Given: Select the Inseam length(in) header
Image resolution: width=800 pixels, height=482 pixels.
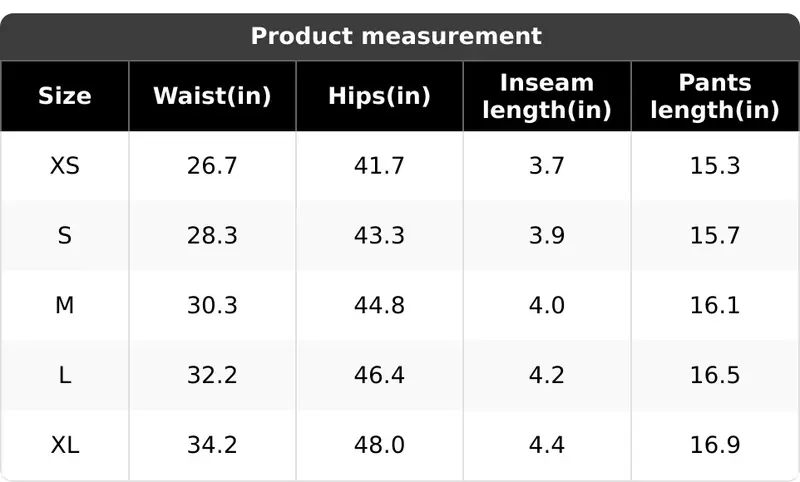Looking at the screenshot, I should [547, 96].
